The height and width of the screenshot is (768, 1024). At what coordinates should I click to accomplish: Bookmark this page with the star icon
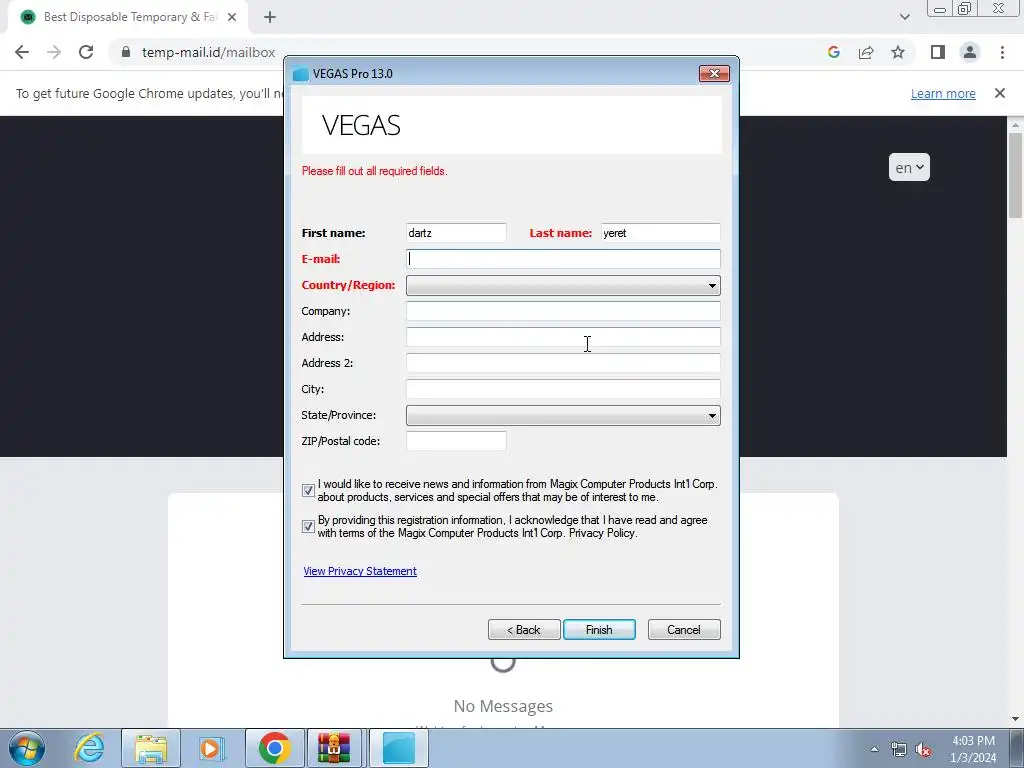point(898,52)
